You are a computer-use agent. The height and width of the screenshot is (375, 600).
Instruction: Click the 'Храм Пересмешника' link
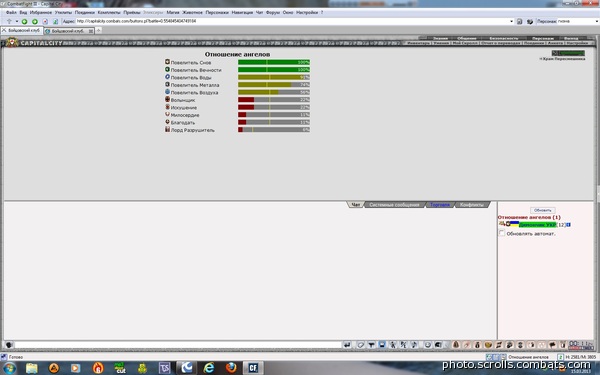[x=563, y=59]
